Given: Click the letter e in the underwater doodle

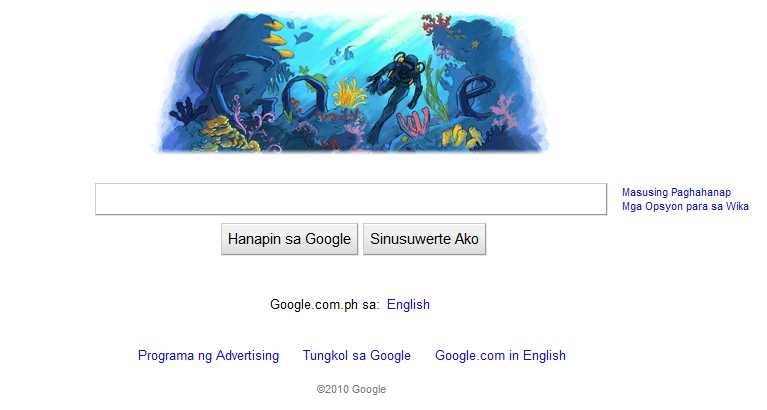Looking at the screenshot, I should click(474, 97).
